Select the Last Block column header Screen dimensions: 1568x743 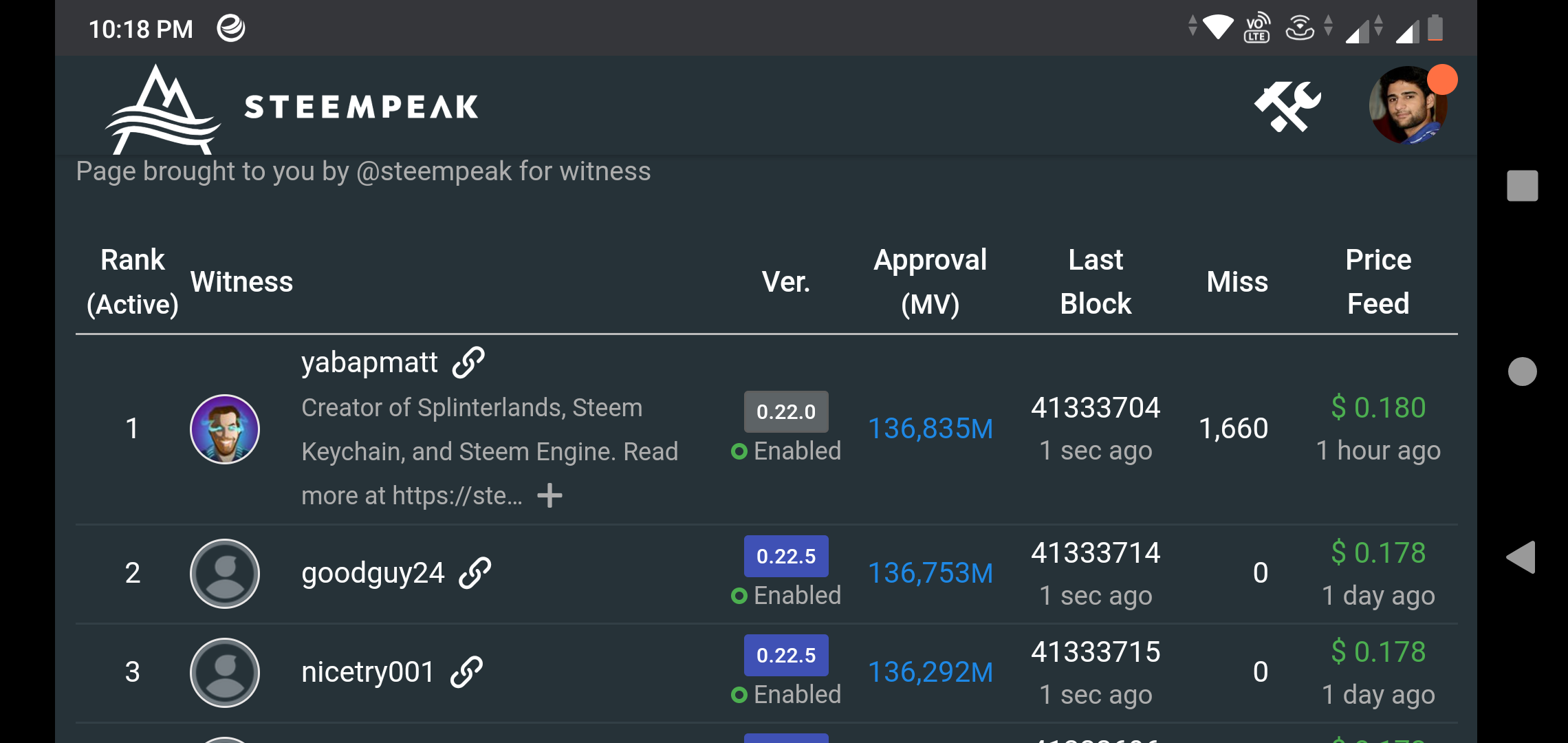(1096, 282)
